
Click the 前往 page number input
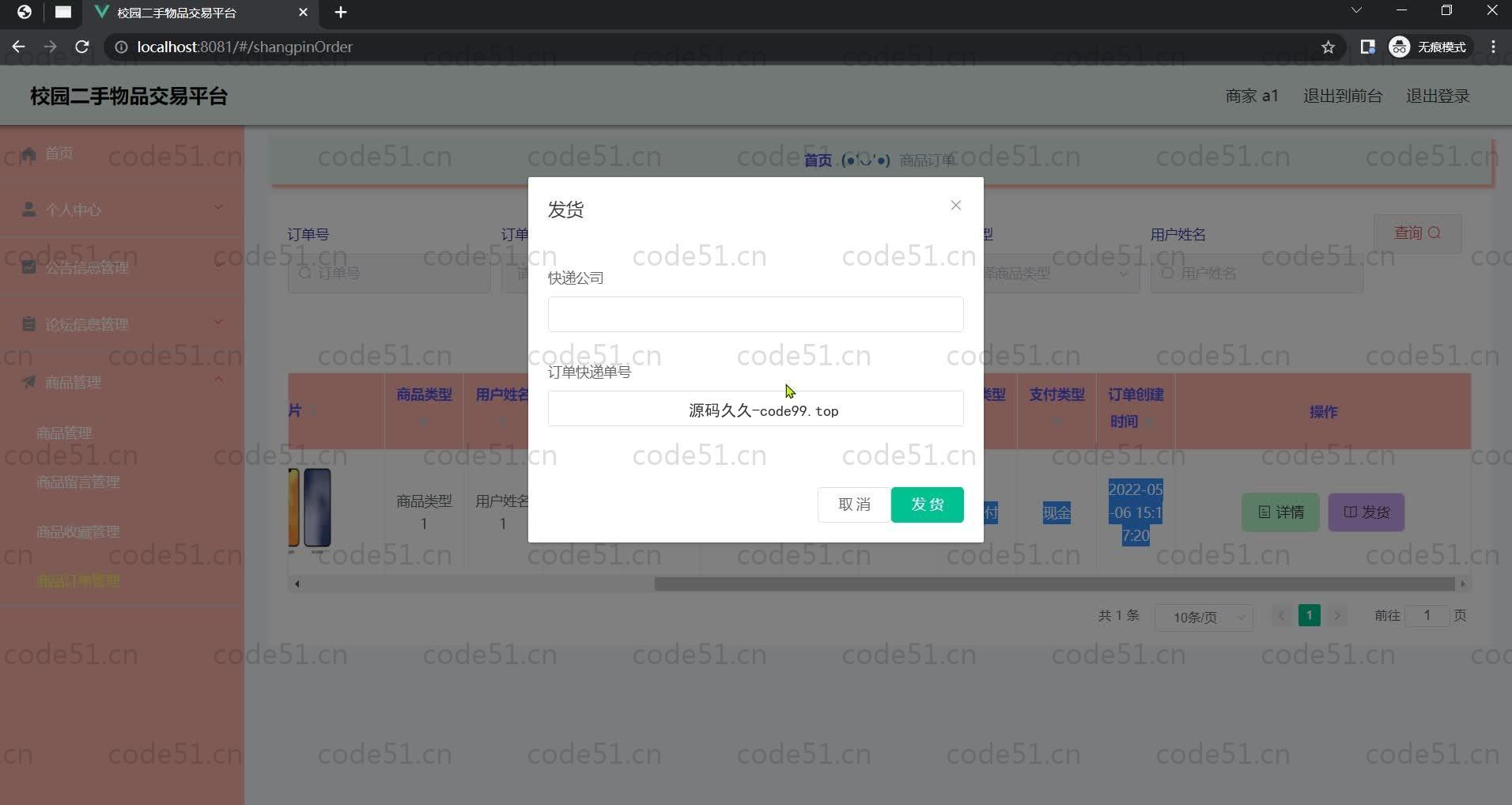(x=1427, y=615)
